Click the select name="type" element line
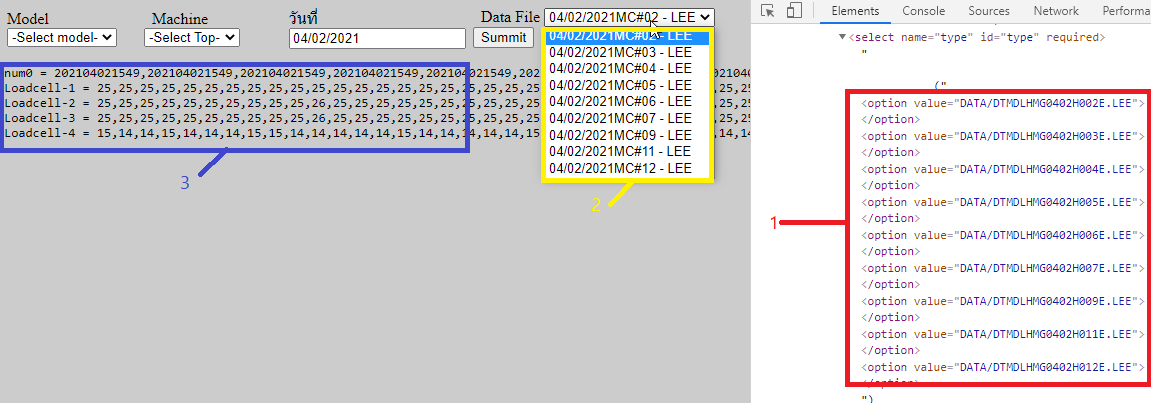Viewport: 1151px width, 403px height. click(976, 37)
